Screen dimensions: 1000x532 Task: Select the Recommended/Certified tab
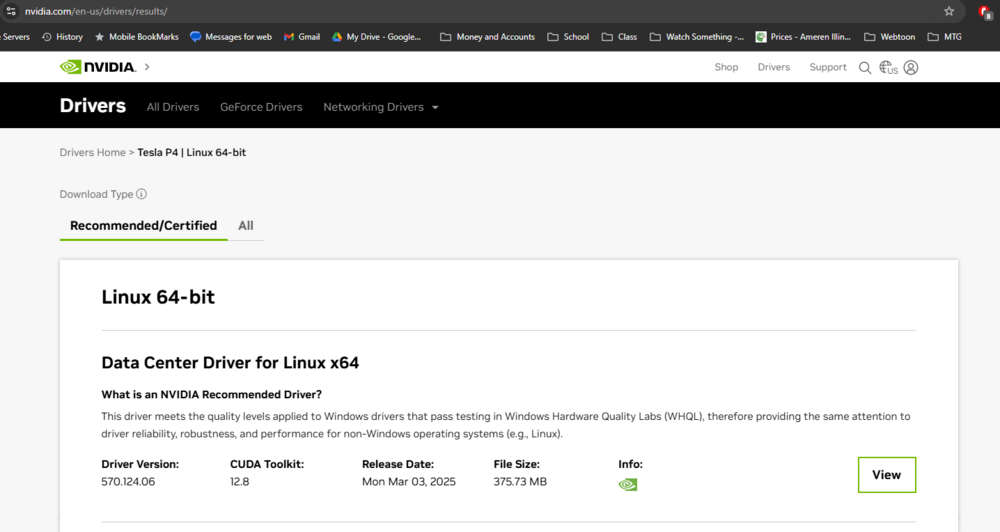(143, 226)
